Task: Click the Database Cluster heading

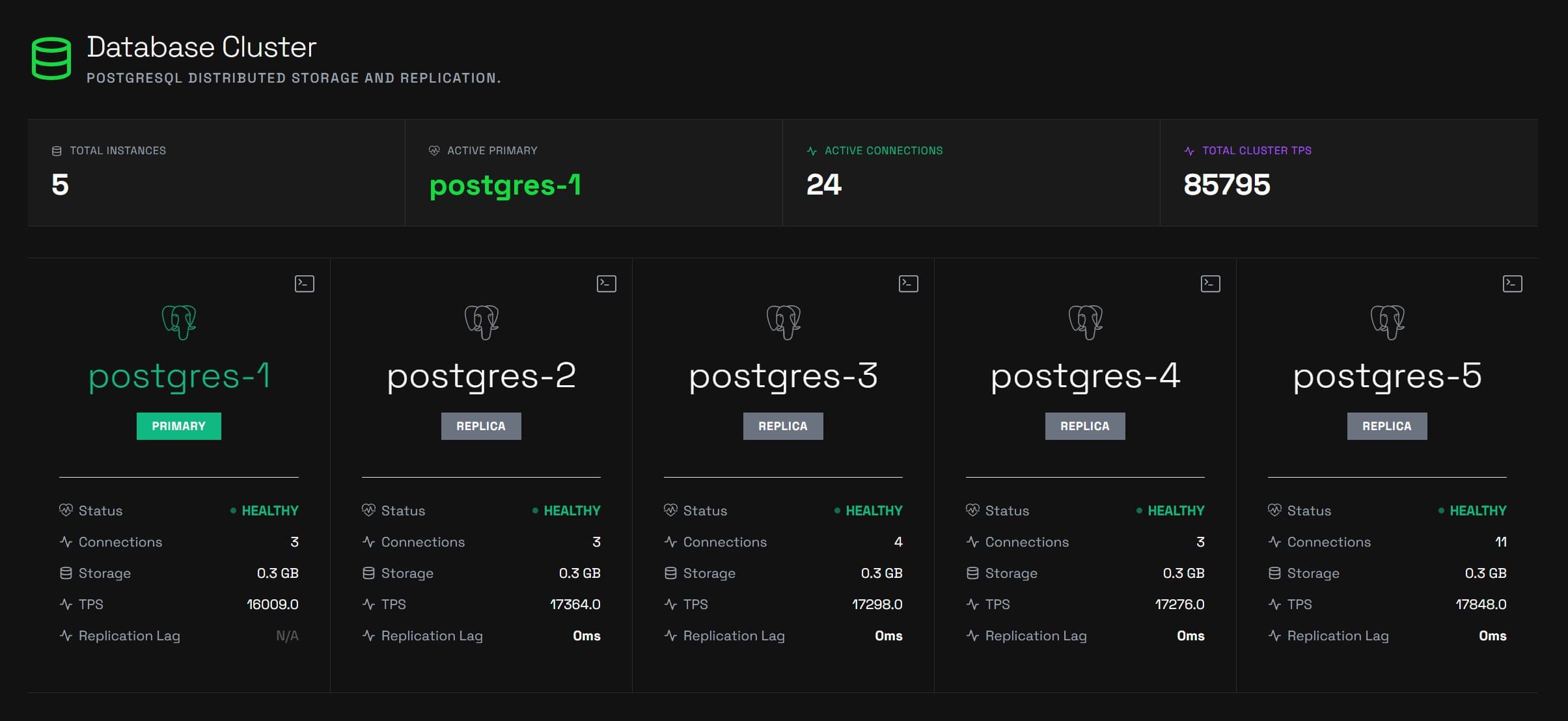Action: 202,47
